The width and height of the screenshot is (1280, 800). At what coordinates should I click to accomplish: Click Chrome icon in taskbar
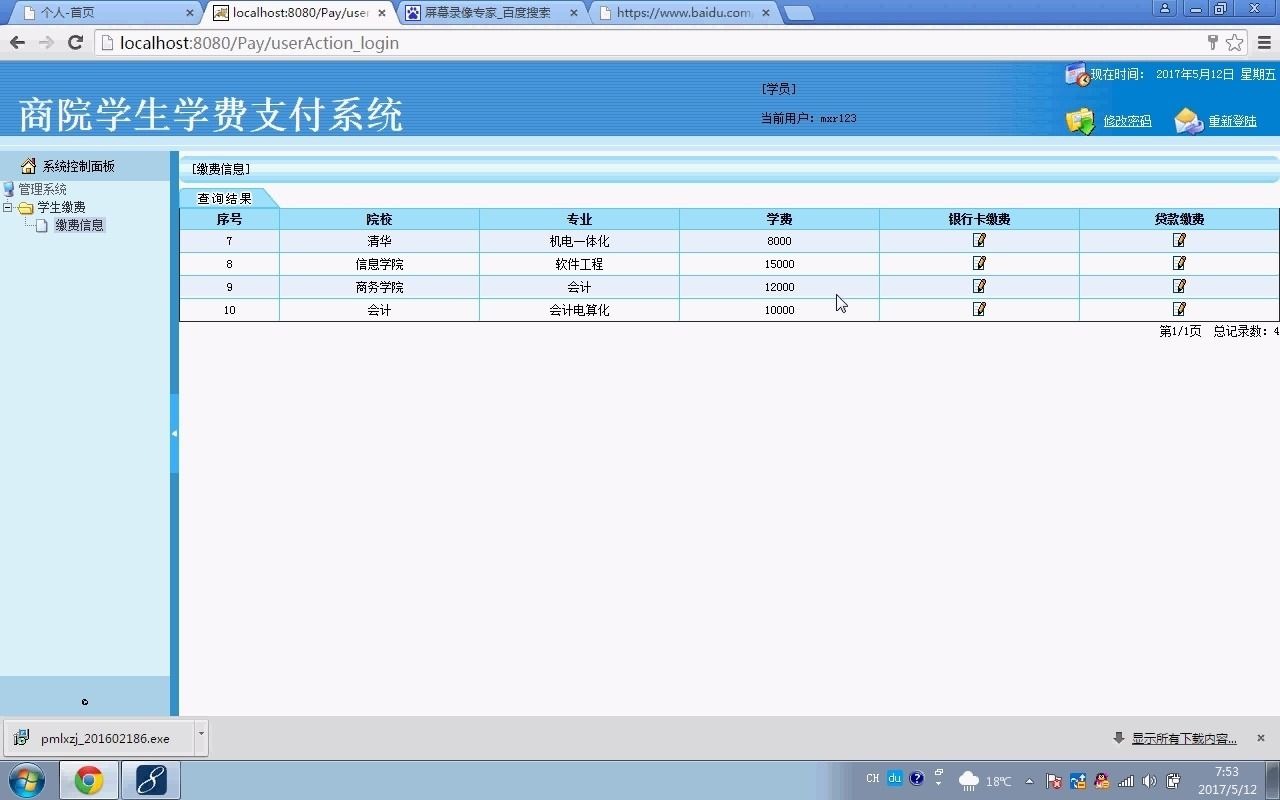point(89,780)
